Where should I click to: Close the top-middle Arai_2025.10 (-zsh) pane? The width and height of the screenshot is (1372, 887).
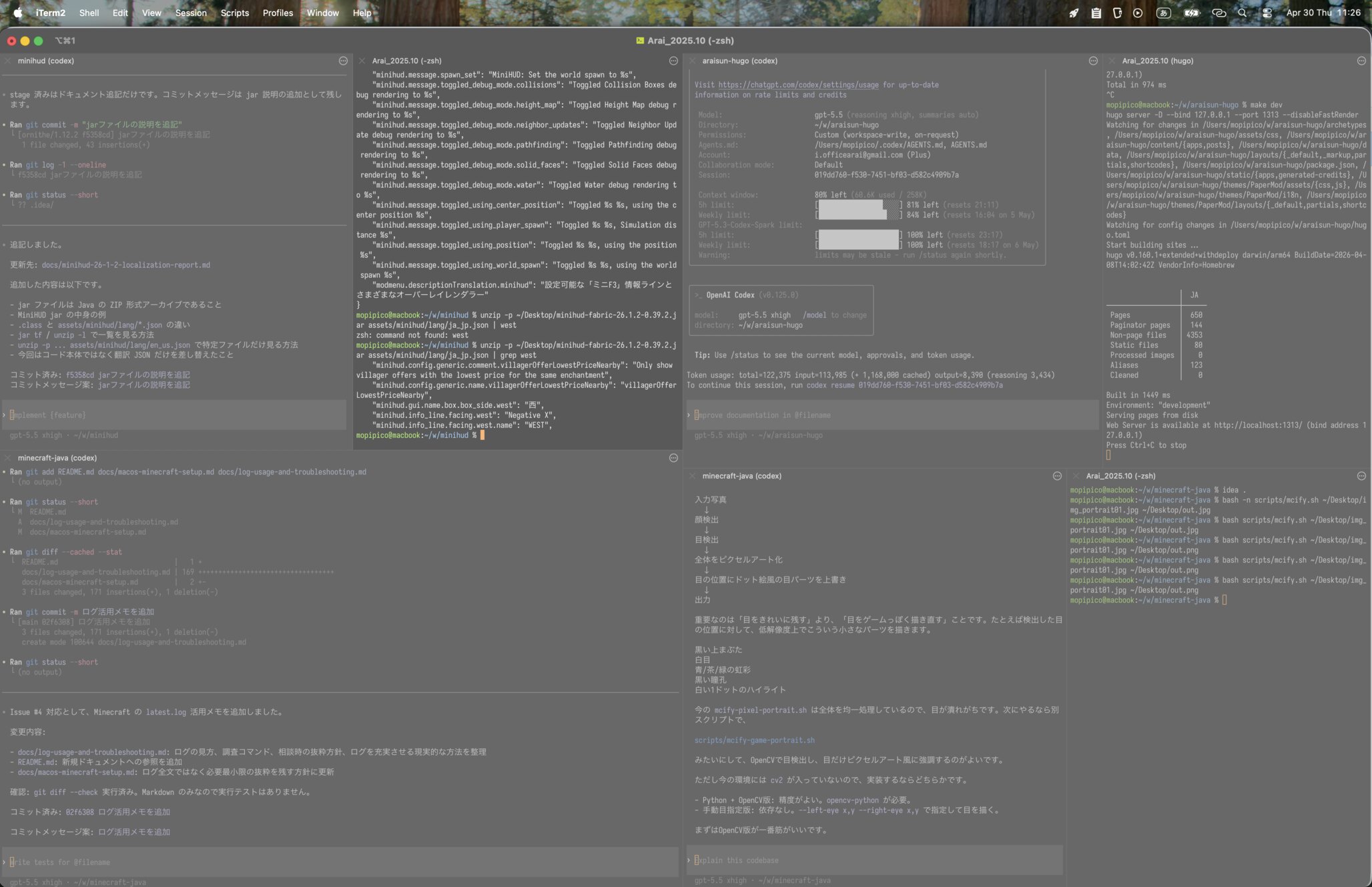point(362,61)
